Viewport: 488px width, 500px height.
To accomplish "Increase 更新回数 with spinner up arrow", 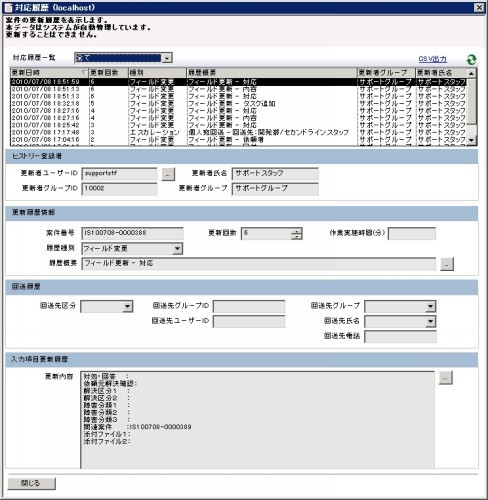I will 296,231.
